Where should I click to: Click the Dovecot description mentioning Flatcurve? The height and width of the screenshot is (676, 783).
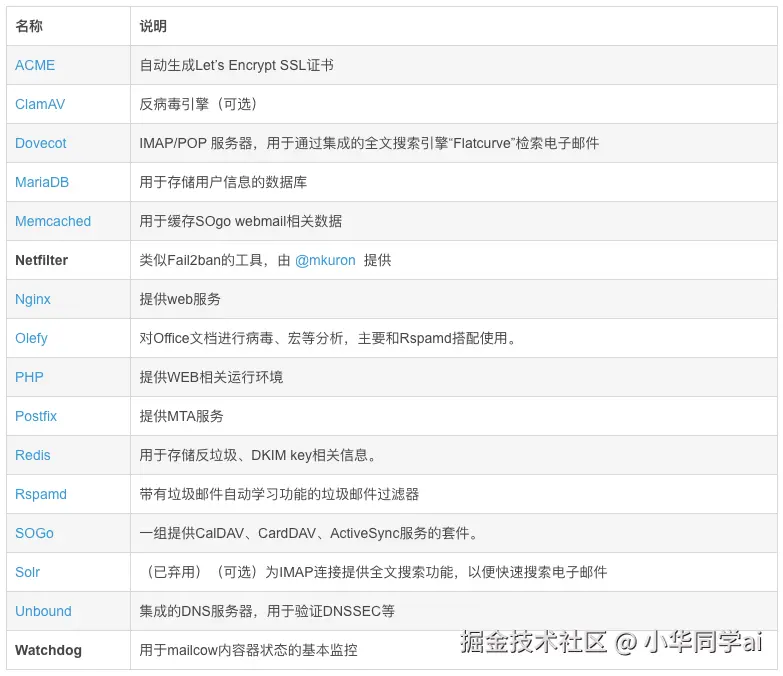pos(369,143)
